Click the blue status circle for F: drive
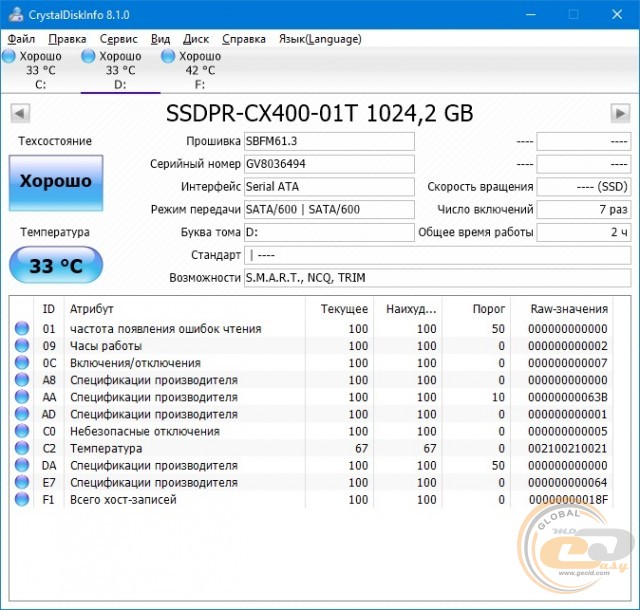 (168, 56)
